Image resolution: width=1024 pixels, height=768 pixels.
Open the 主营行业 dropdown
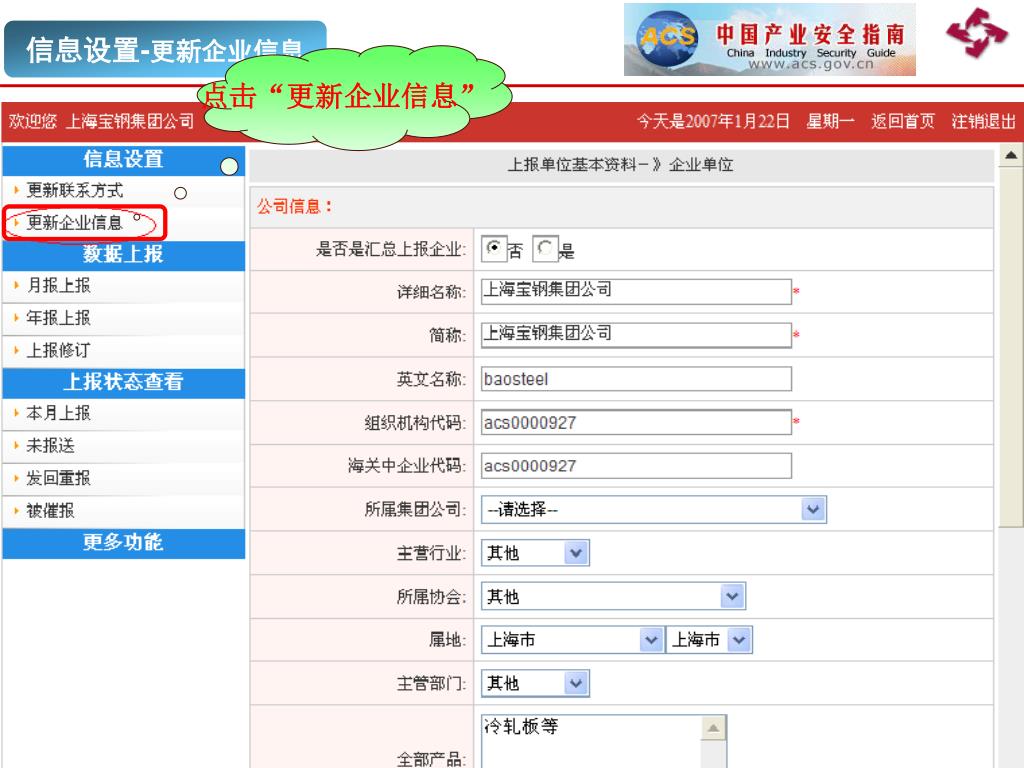[536, 553]
